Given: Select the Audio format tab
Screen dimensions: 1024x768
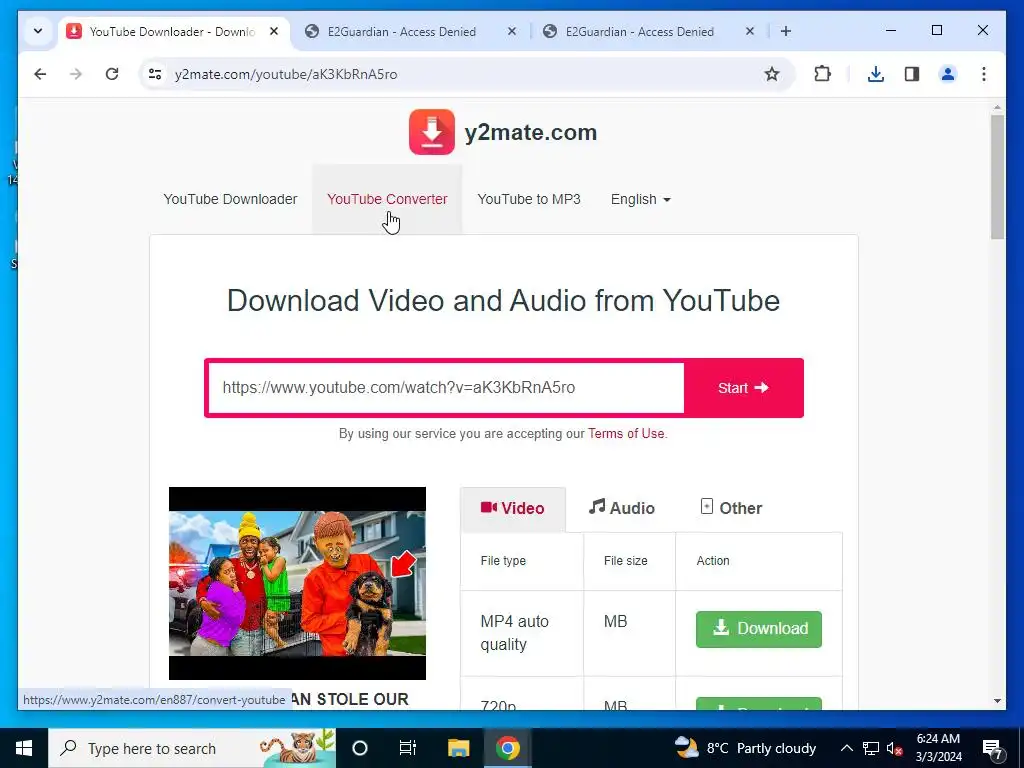Looking at the screenshot, I should (x=622, y=508).
